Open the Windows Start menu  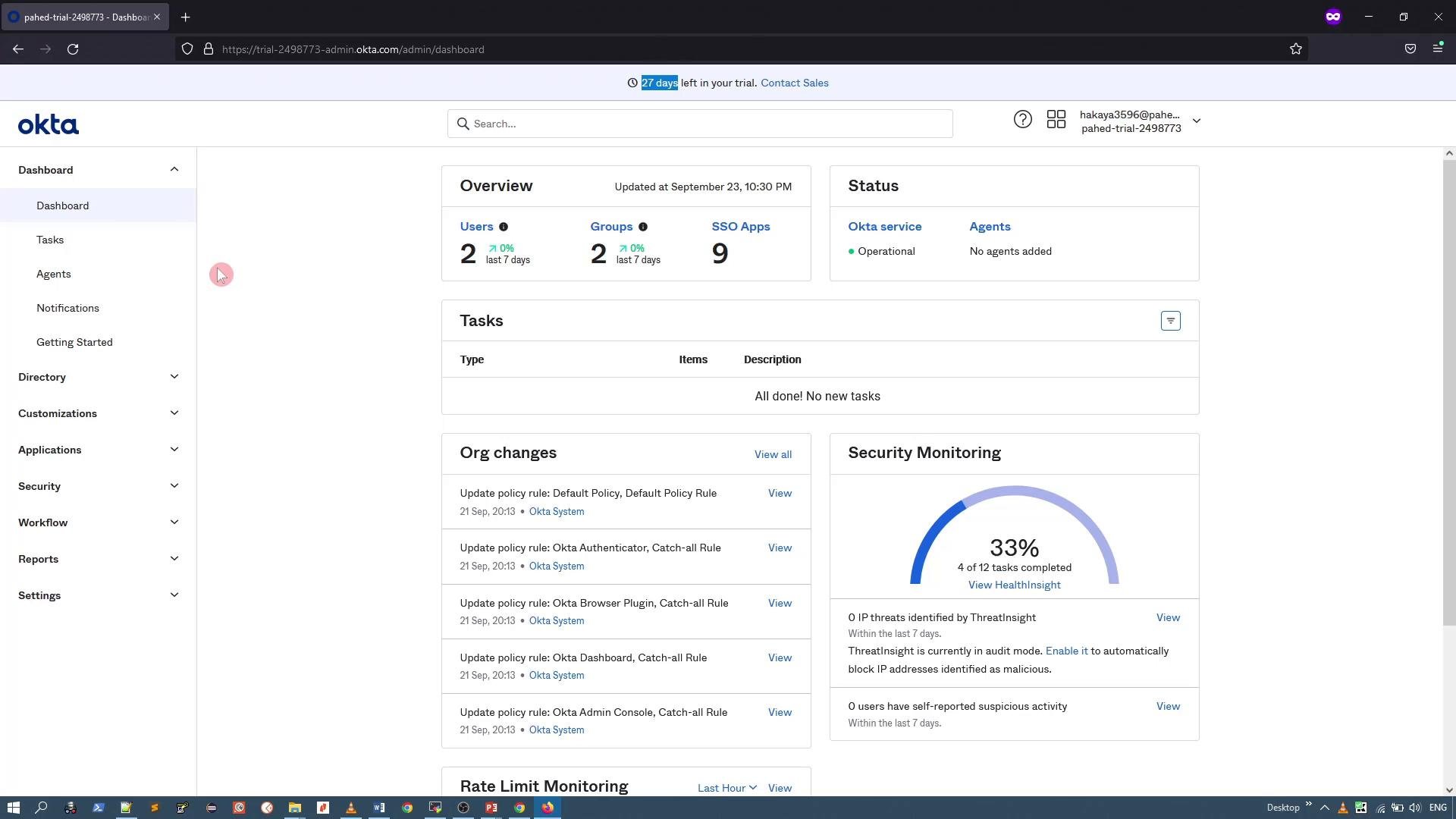tap(13, 808)
